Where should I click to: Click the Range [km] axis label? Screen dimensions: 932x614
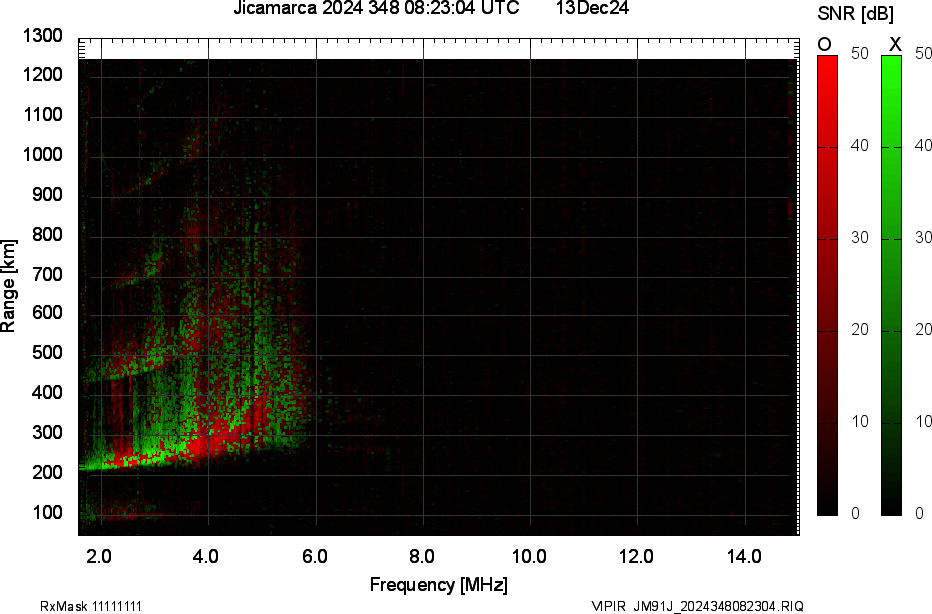(8, 286)
